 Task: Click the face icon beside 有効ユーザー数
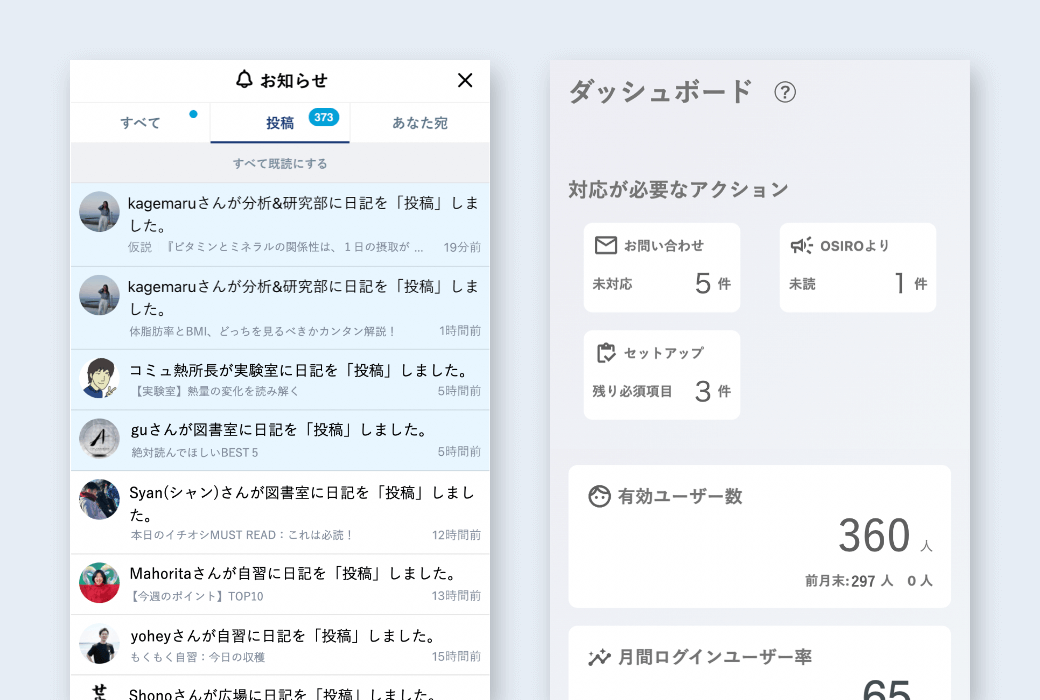pos(599,496)
